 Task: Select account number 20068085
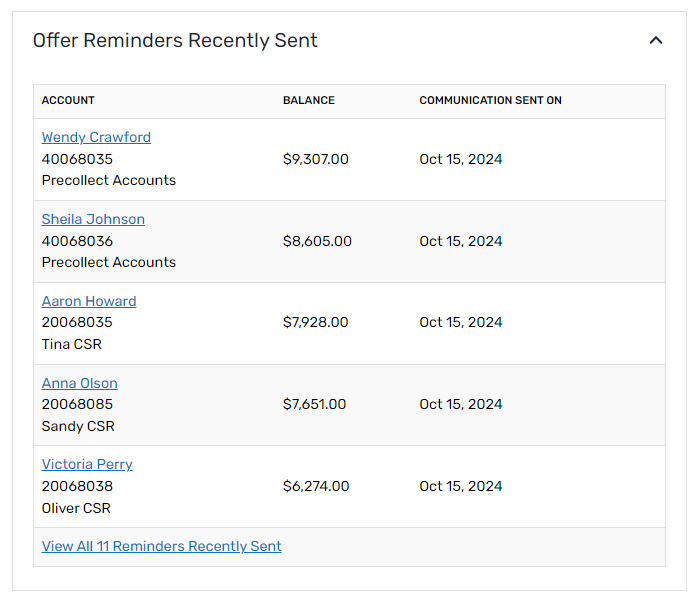click(x=77, y=404)
